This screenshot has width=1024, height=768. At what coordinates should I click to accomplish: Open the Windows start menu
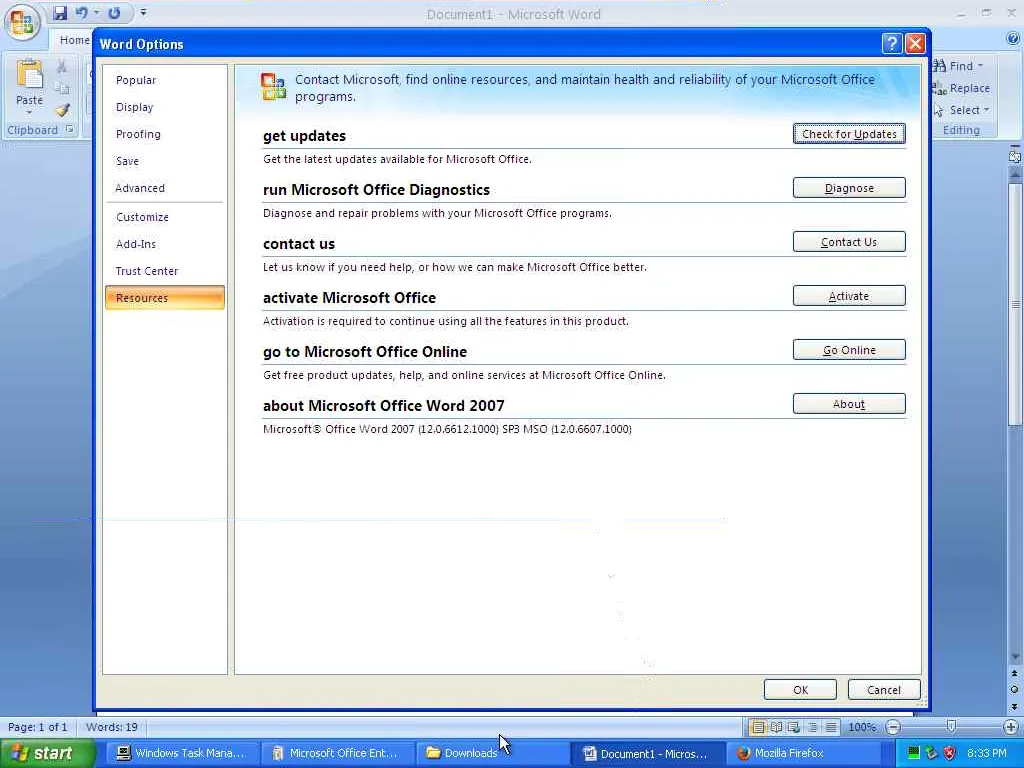tap(47, 753)
